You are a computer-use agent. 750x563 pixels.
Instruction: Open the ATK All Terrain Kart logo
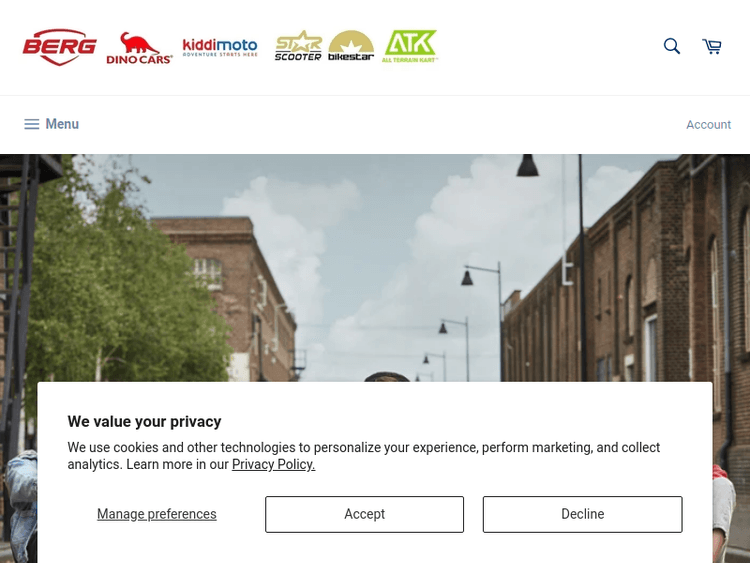(x=410, y=46)
